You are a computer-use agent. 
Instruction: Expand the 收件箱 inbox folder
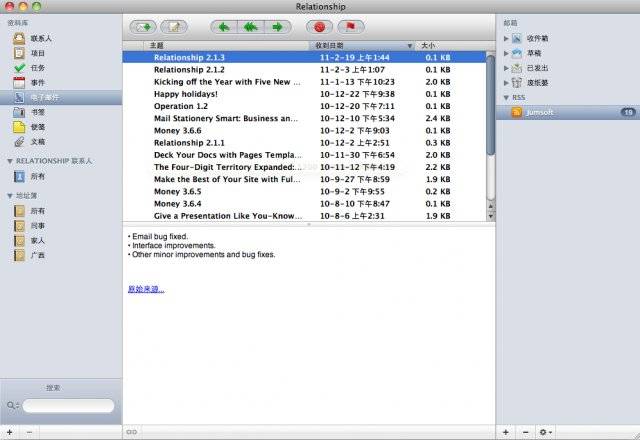[x=507, y=39]
